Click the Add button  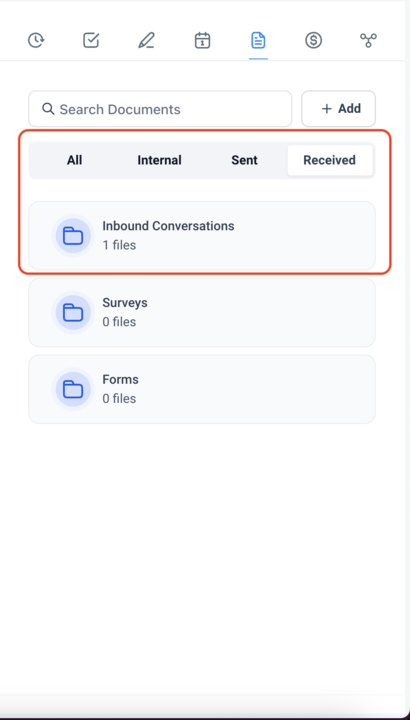(338, 109)
